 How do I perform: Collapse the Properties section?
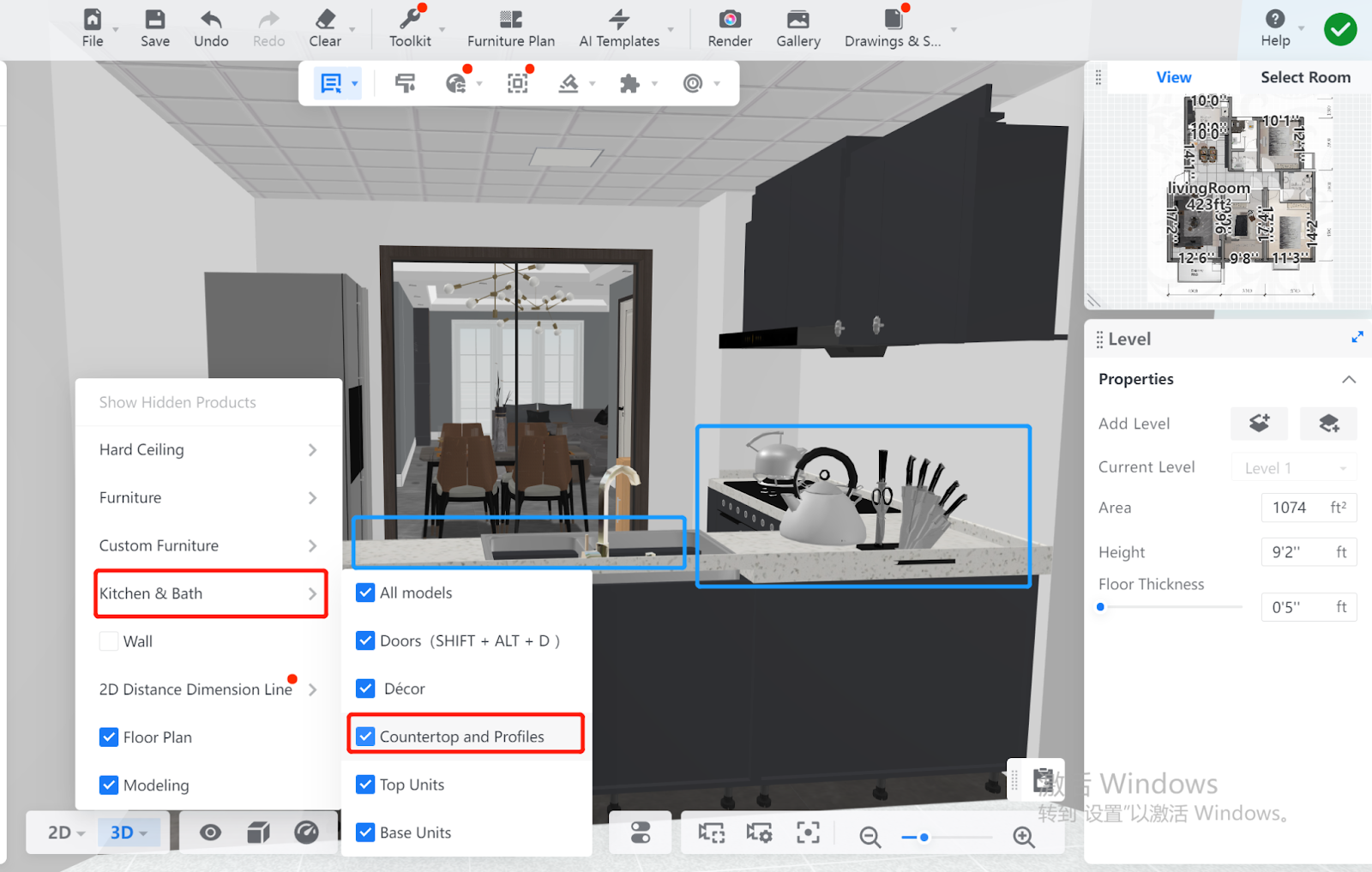[x=1349, y=379]
